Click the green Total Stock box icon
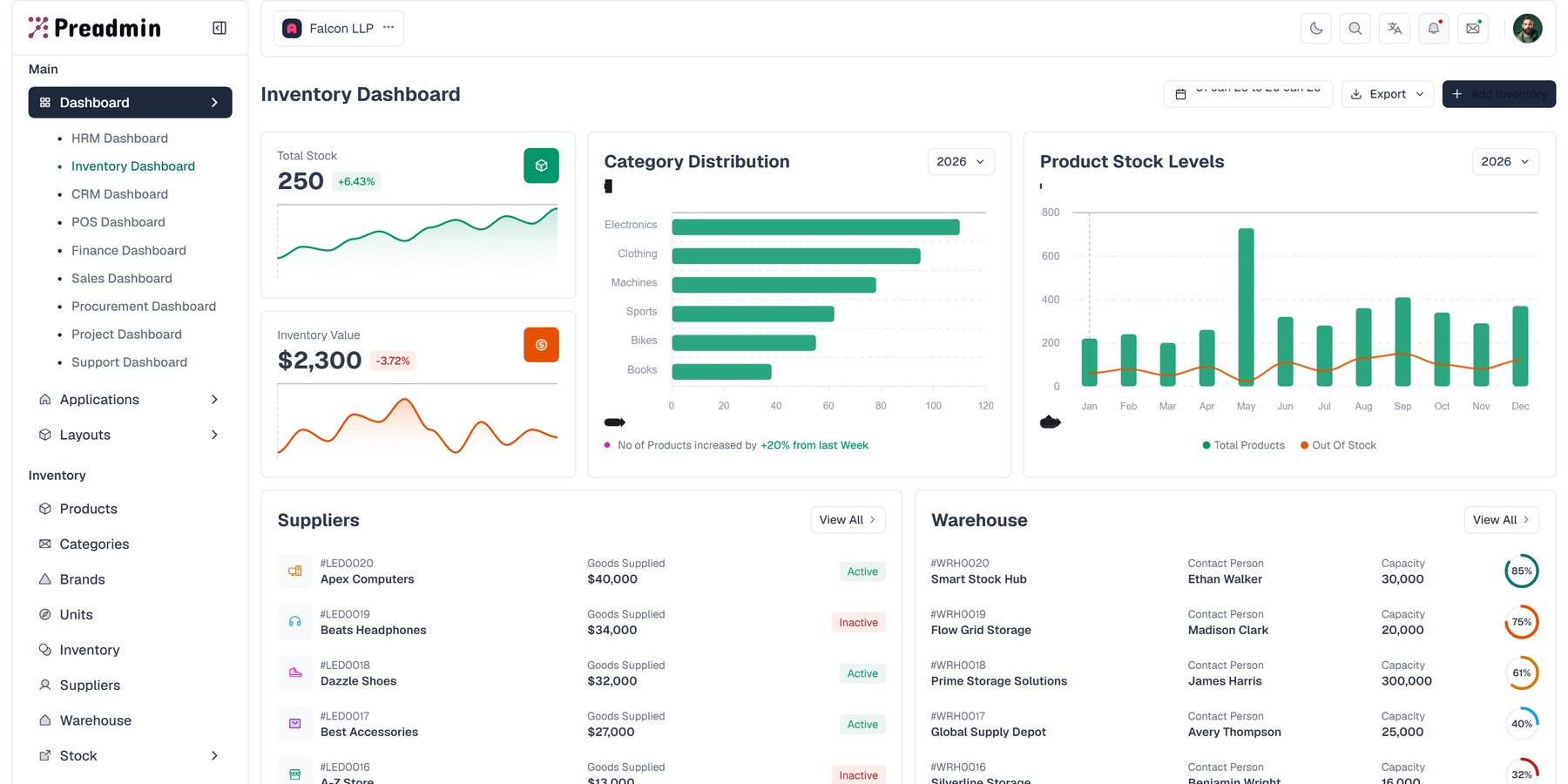The width and height of the screenshot is (1568, 784). pos(541,166)
